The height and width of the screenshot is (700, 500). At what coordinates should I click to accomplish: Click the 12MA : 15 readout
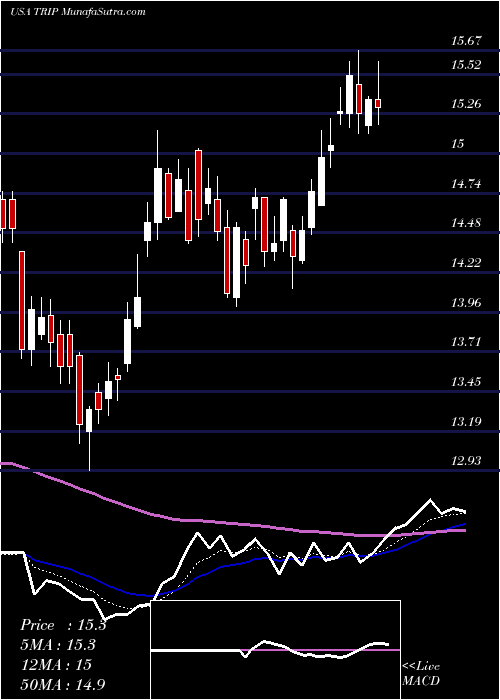tap(56, 665)
